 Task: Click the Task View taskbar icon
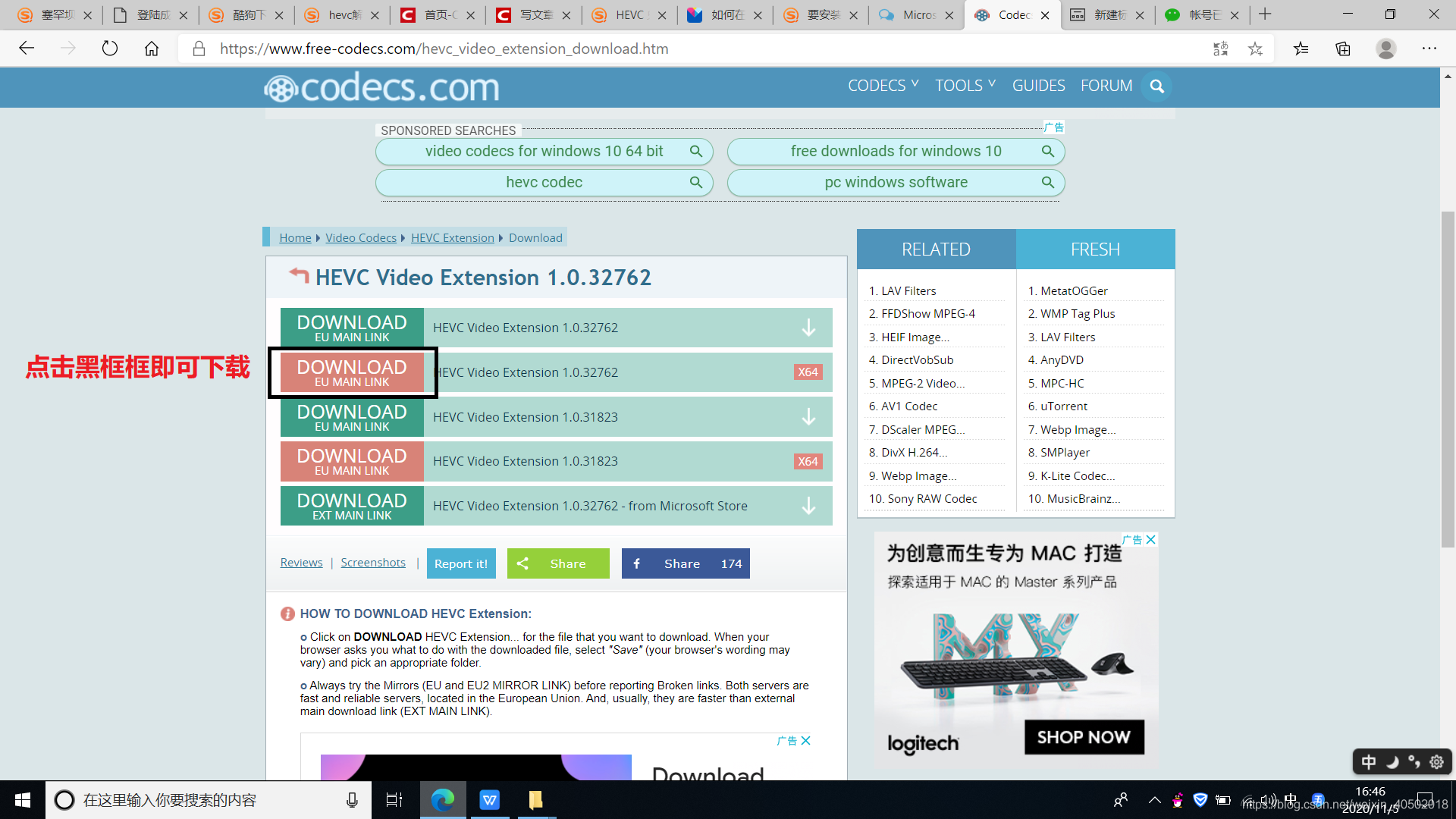(394, 800)
